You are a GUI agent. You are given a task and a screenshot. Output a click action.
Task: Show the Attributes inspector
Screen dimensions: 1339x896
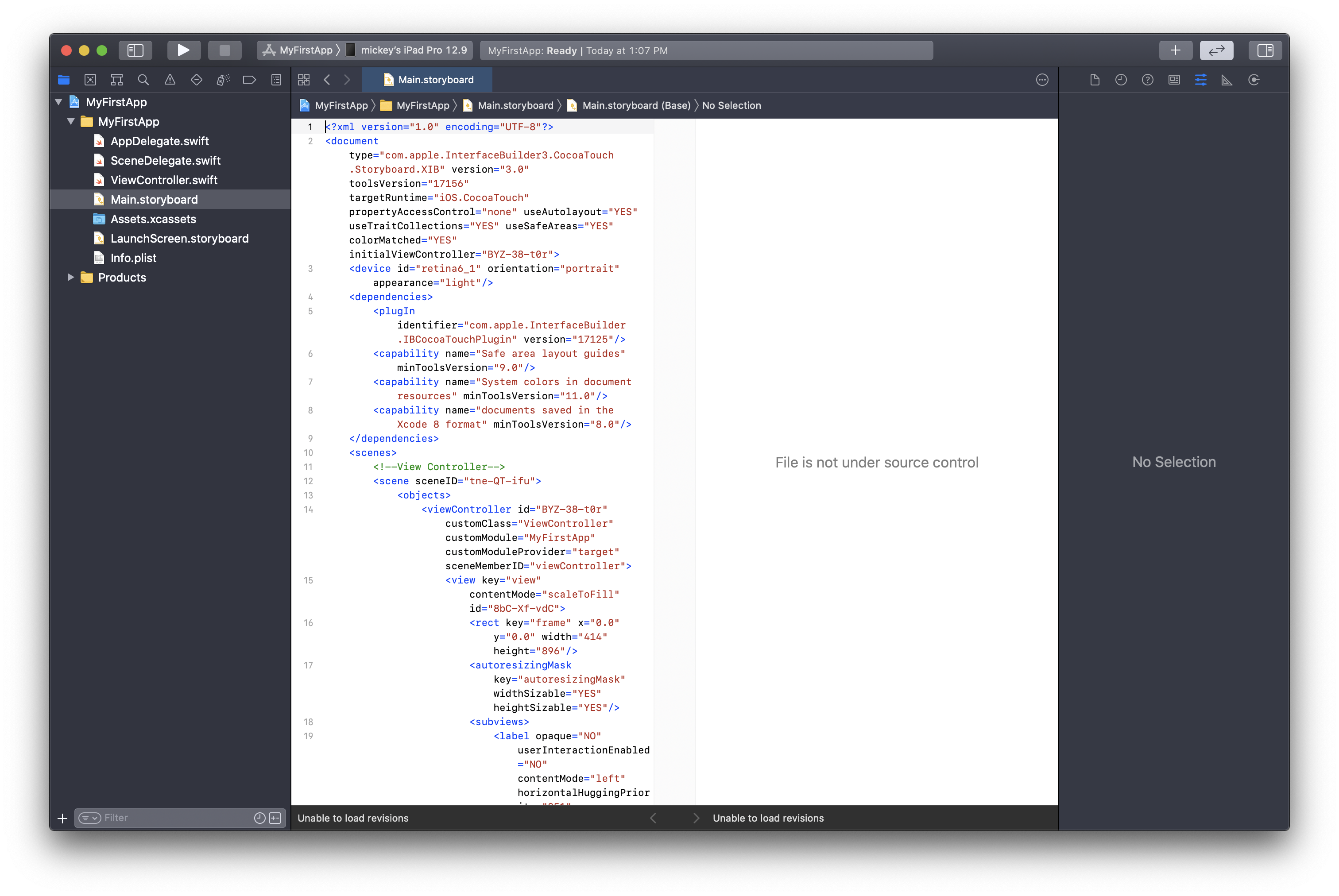point(1201,80)
